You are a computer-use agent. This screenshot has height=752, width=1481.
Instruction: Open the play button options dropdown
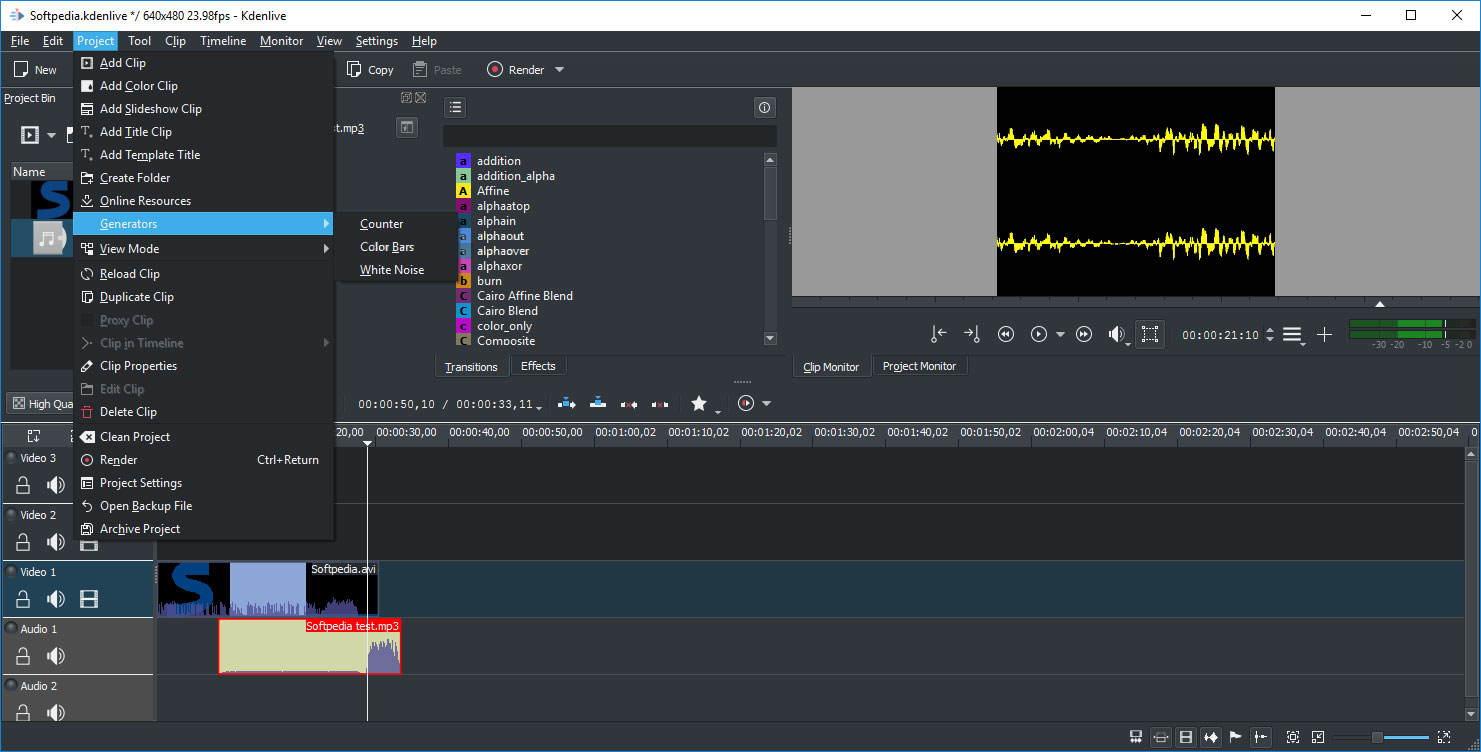tap(1061, 335)
